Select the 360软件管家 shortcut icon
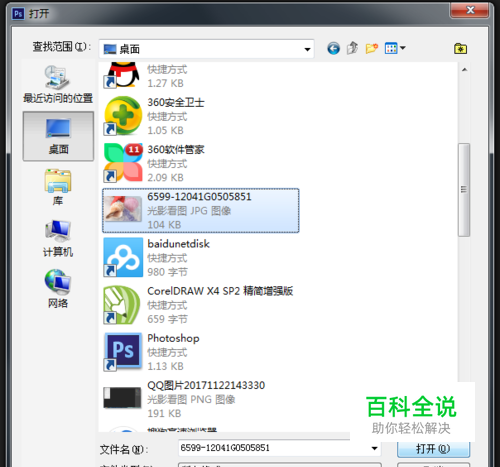The width and height of the screenshot is (500, 467). 123,163
